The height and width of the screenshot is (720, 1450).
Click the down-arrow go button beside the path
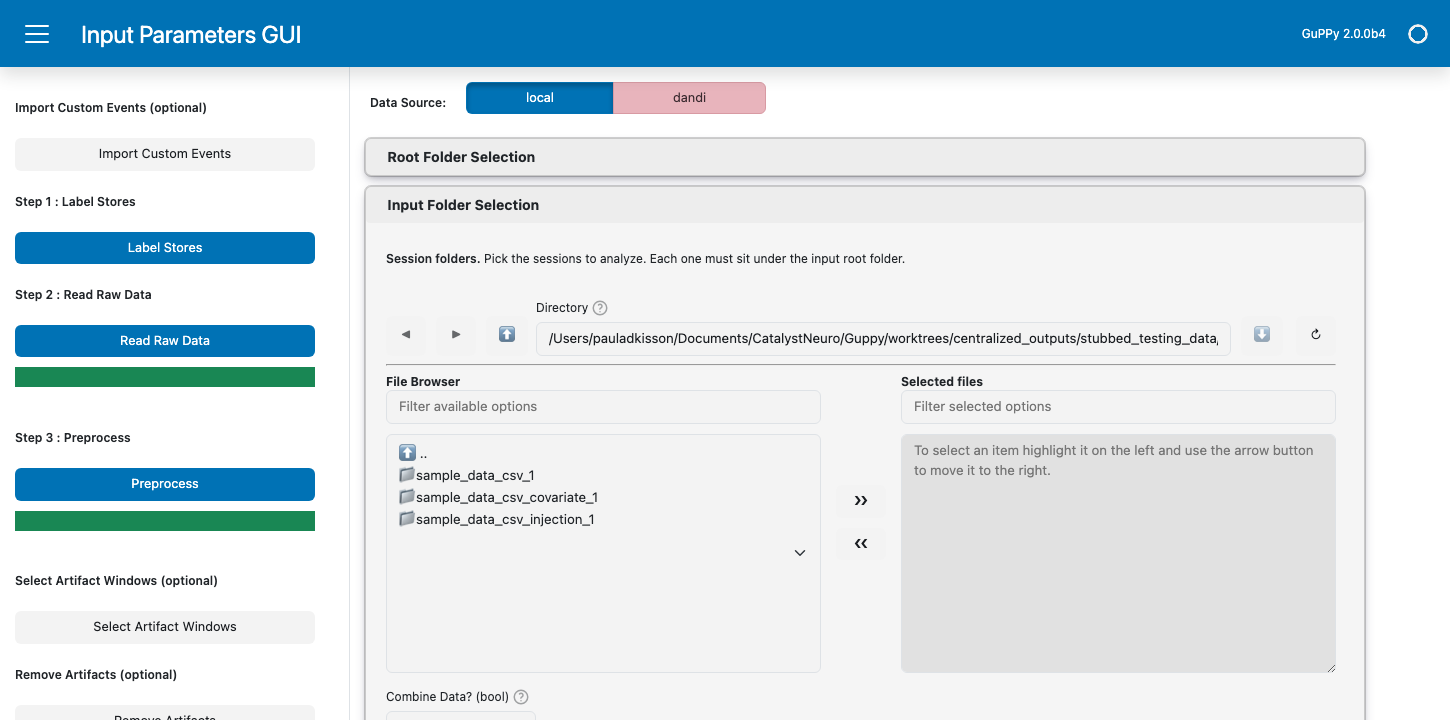(x=1262, y=334)
